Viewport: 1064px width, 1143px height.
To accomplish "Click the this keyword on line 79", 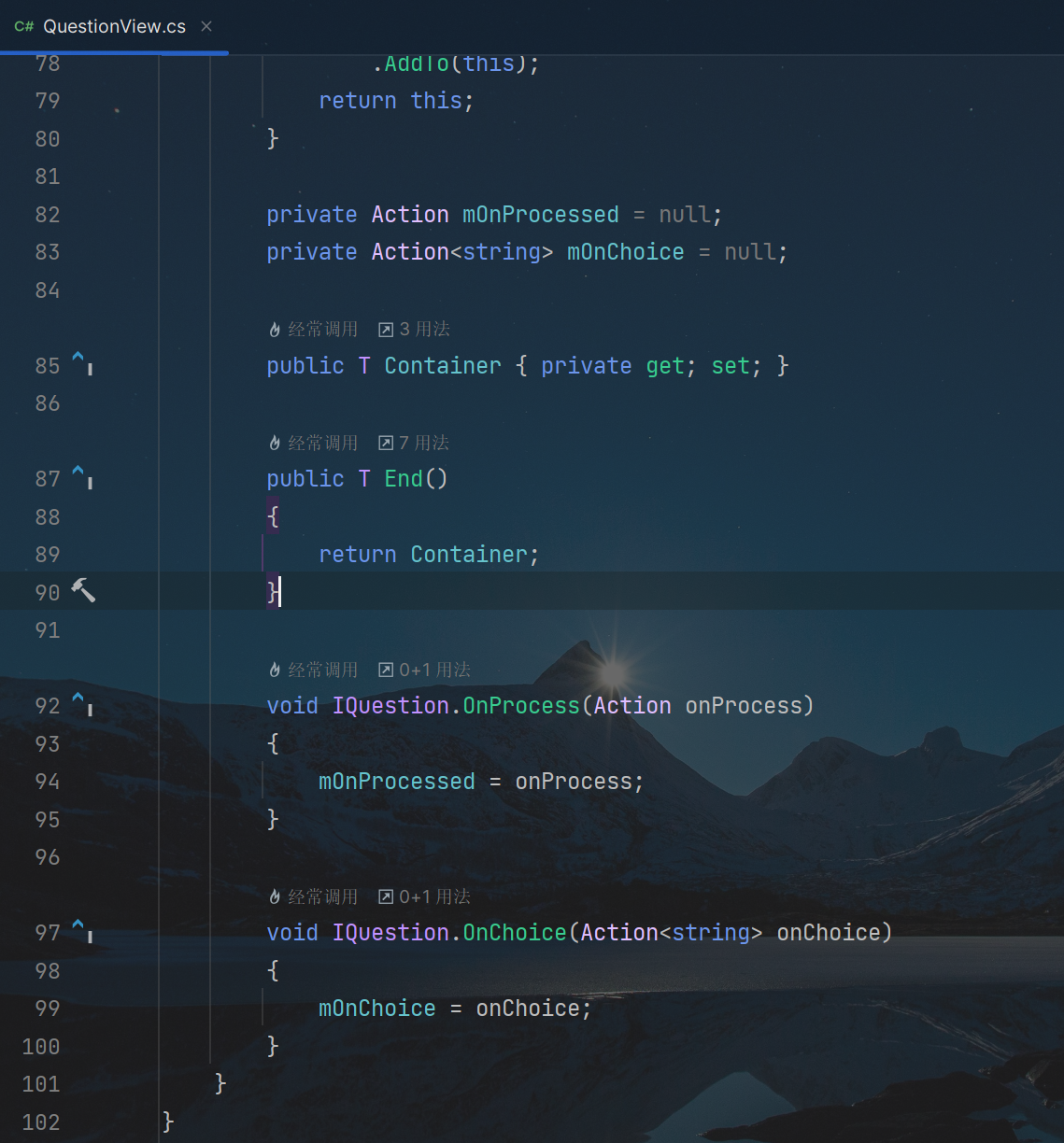I will 436,101.
